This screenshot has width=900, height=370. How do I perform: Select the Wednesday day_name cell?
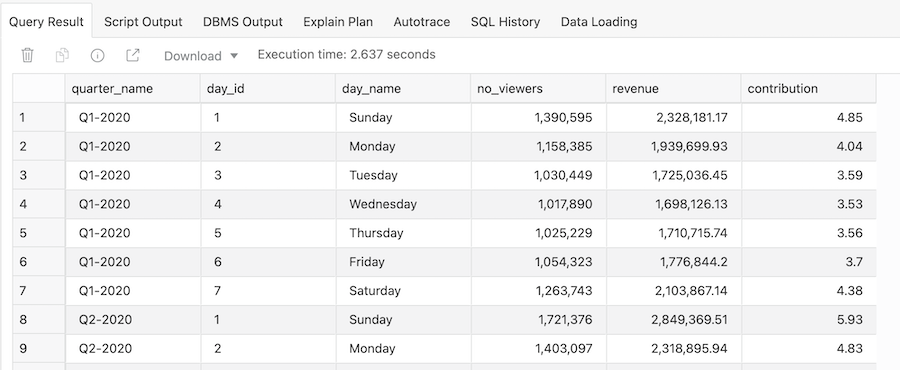tap(404, 204)
